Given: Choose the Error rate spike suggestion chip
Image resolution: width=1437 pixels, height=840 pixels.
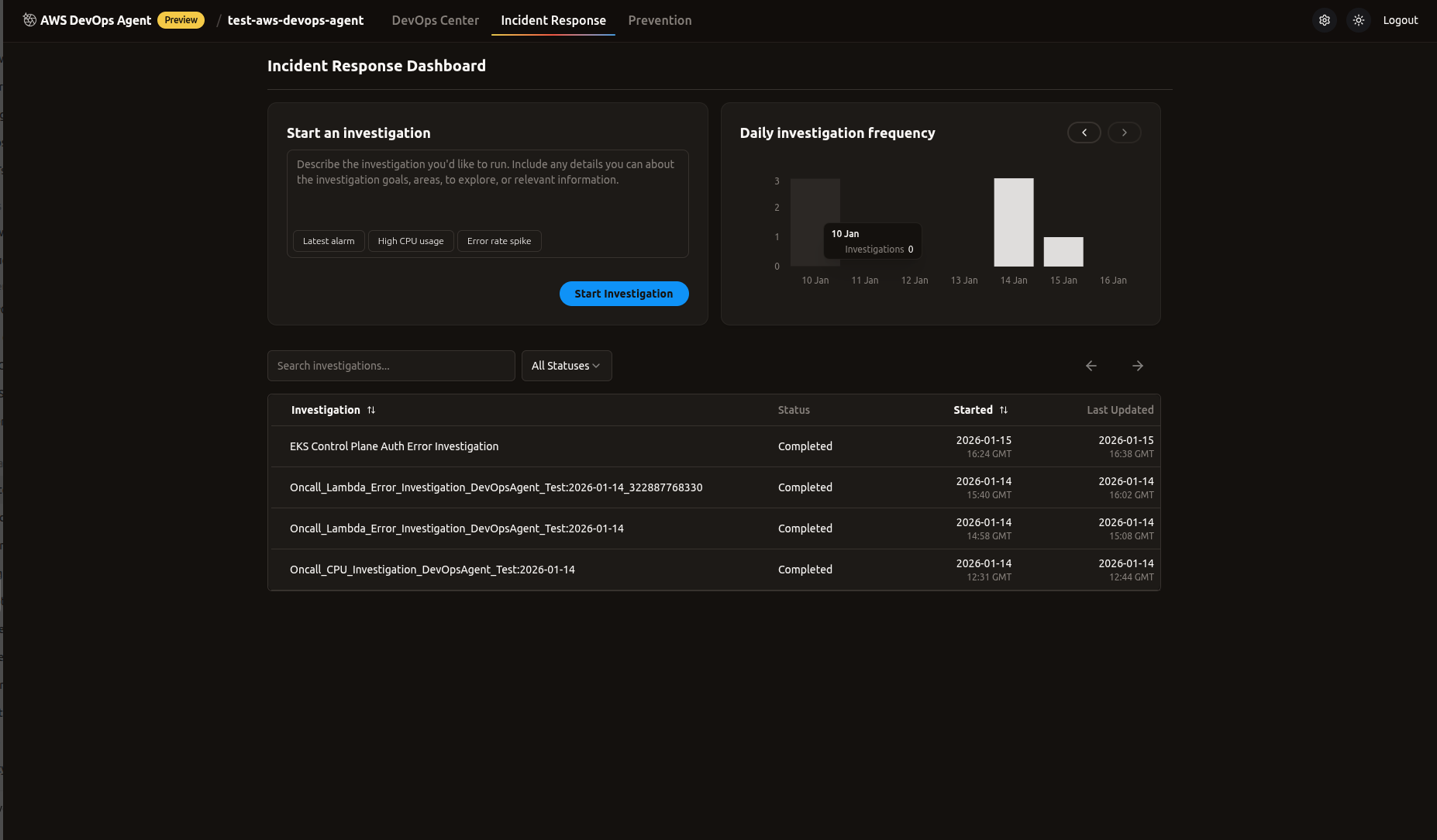Looking at the screenshot, I should 499,241.
